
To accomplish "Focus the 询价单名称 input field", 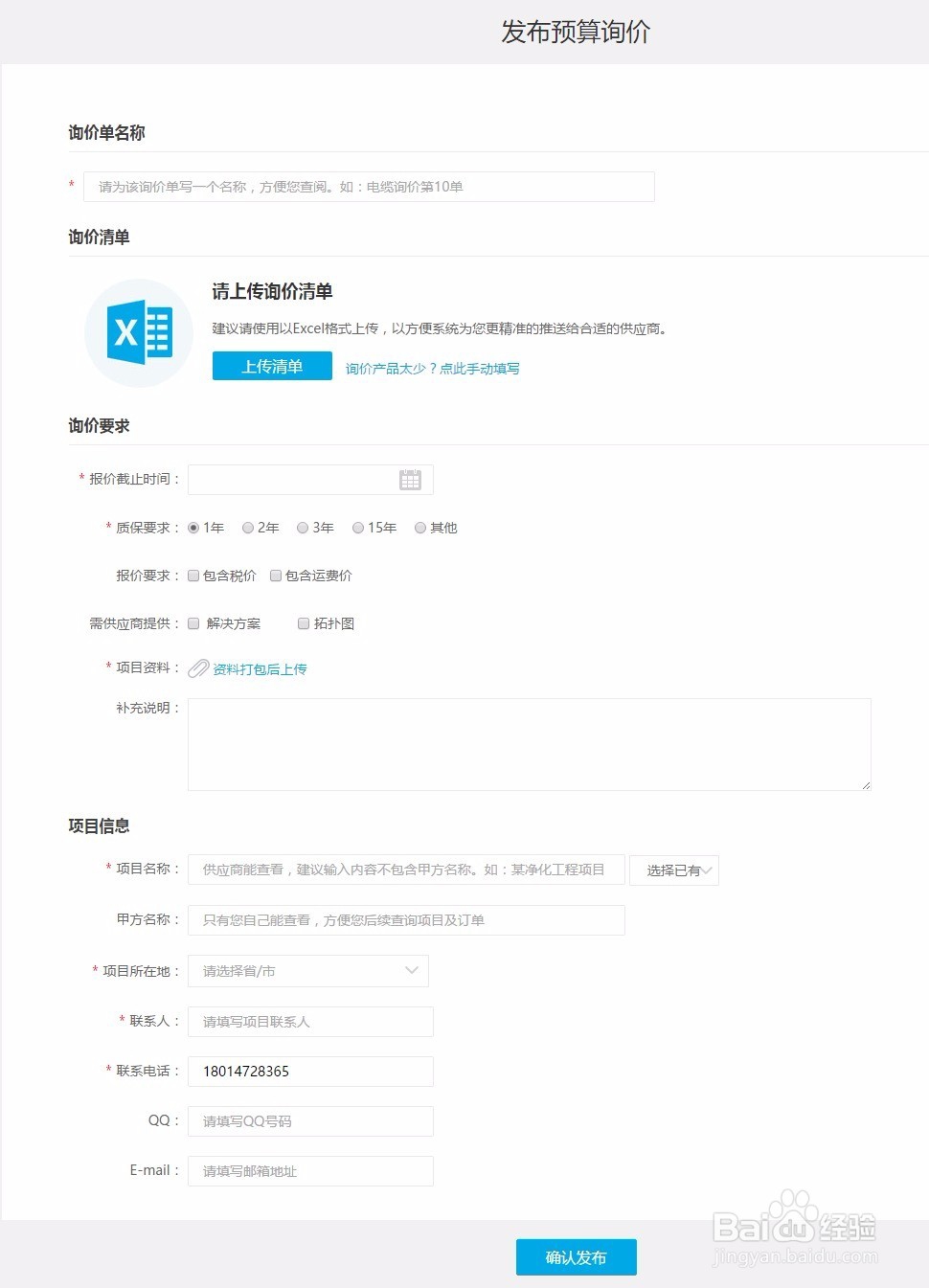I will (x=369, y=187).
